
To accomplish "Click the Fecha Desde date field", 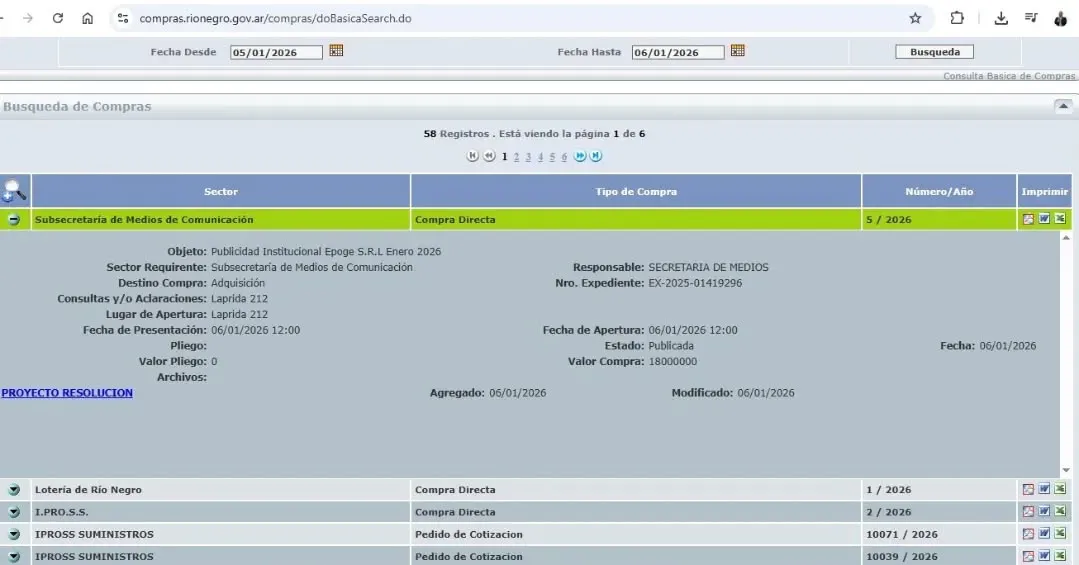I will tap(276, 53).
